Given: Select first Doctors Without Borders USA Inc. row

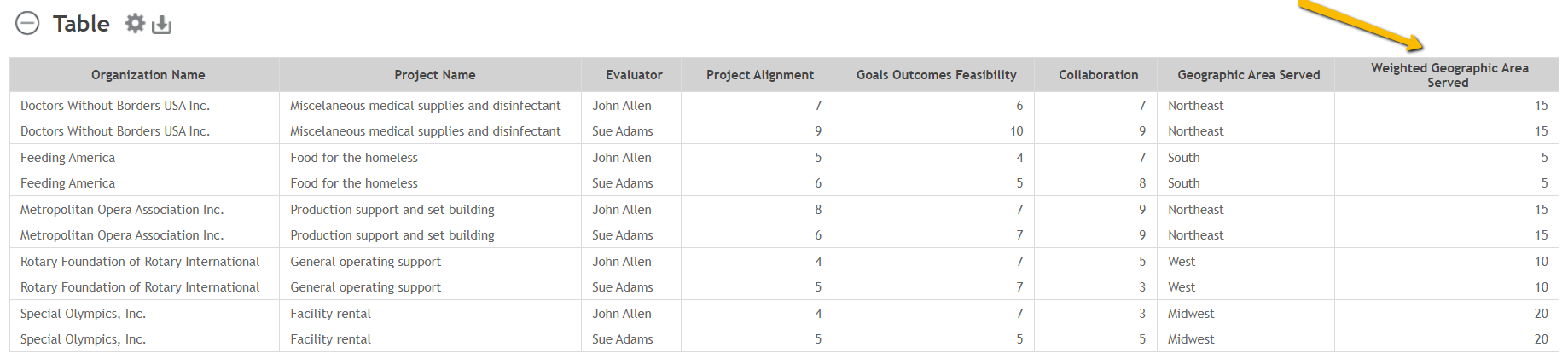Looking at the screenshot, I should [x=784, y=106].
